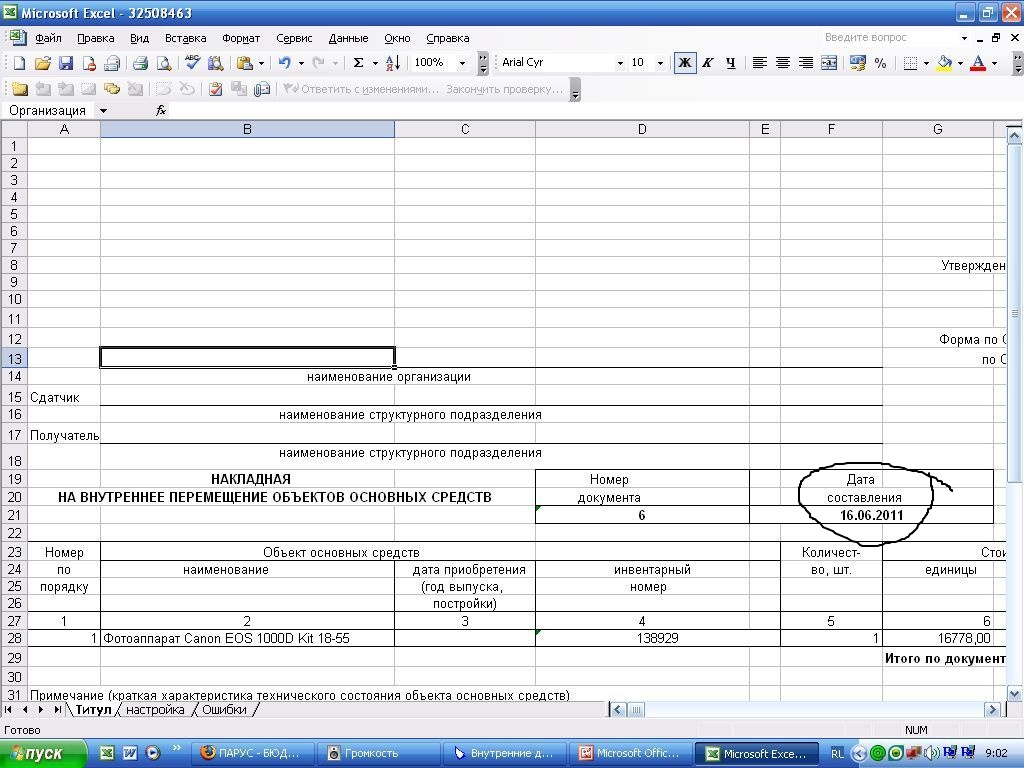The image size is (1024, 768).
Task: Click the Fill Color paint bucket swatch
Action: tap(944, 63)
